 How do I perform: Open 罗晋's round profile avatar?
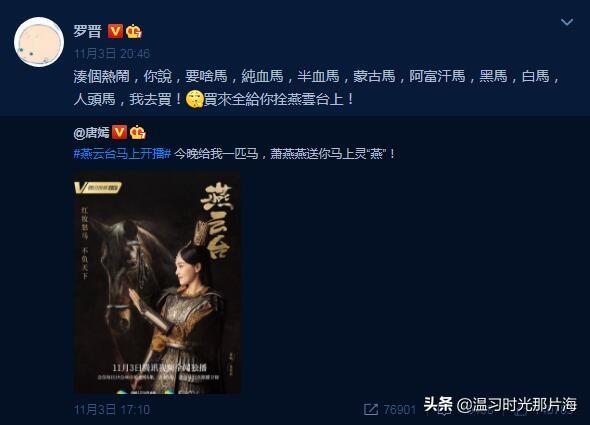(39, 42)
